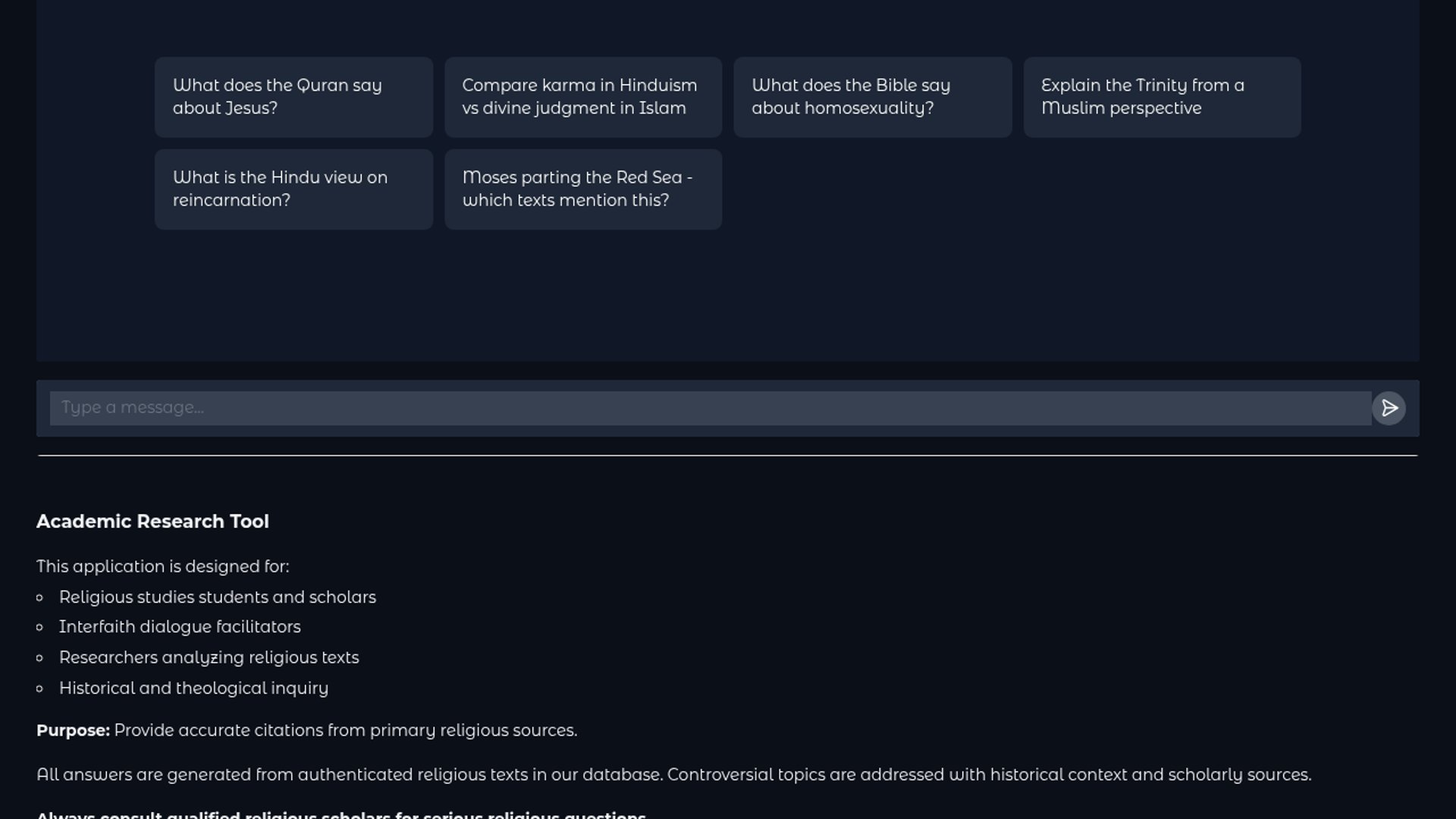Screen dimensions: 1456x819
Task: Click the 'Religious studies students and scholars' bullet
Action: 217,598
